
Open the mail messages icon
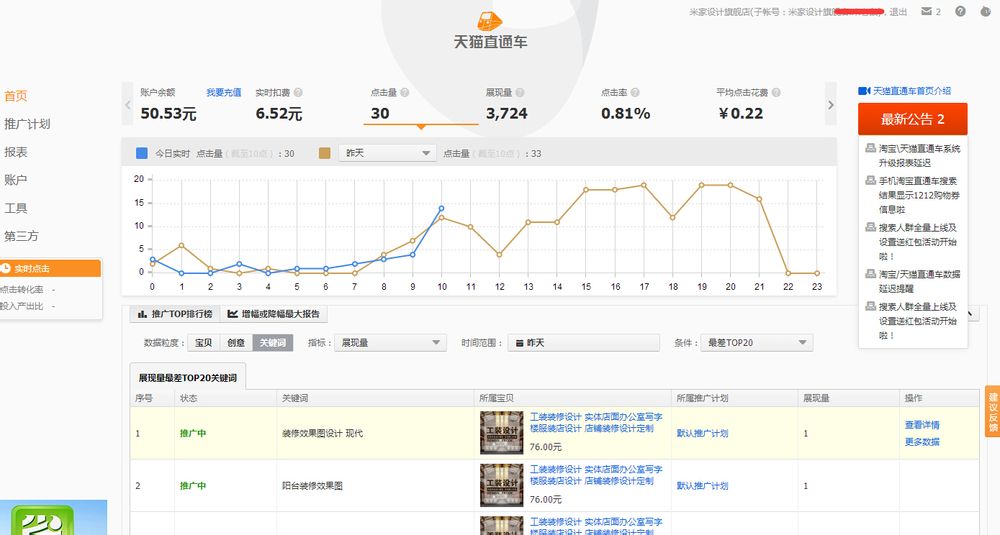point(927,11)
